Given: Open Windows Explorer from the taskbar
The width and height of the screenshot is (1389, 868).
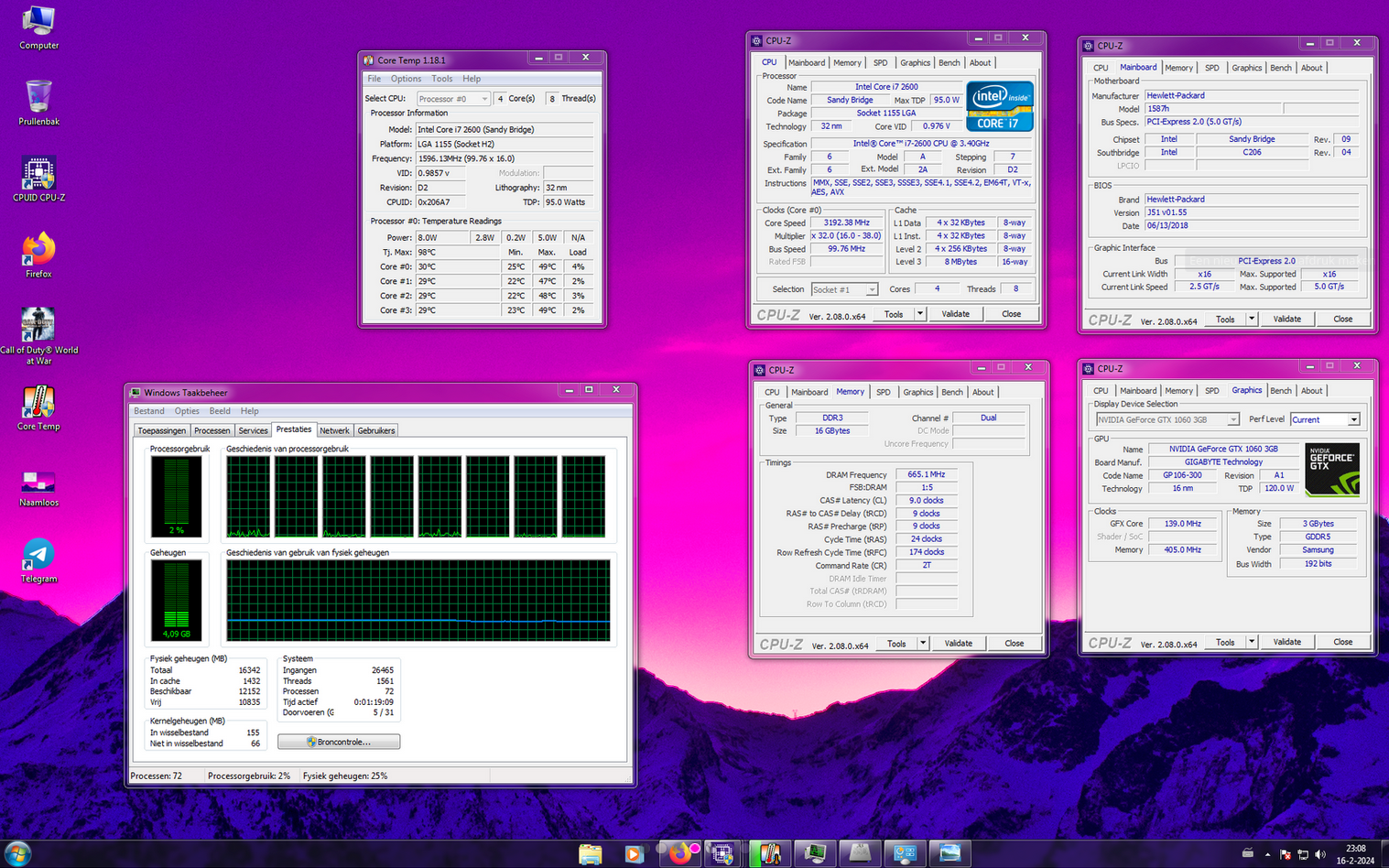Looking at the screenshot, I should tap(591, 854).
